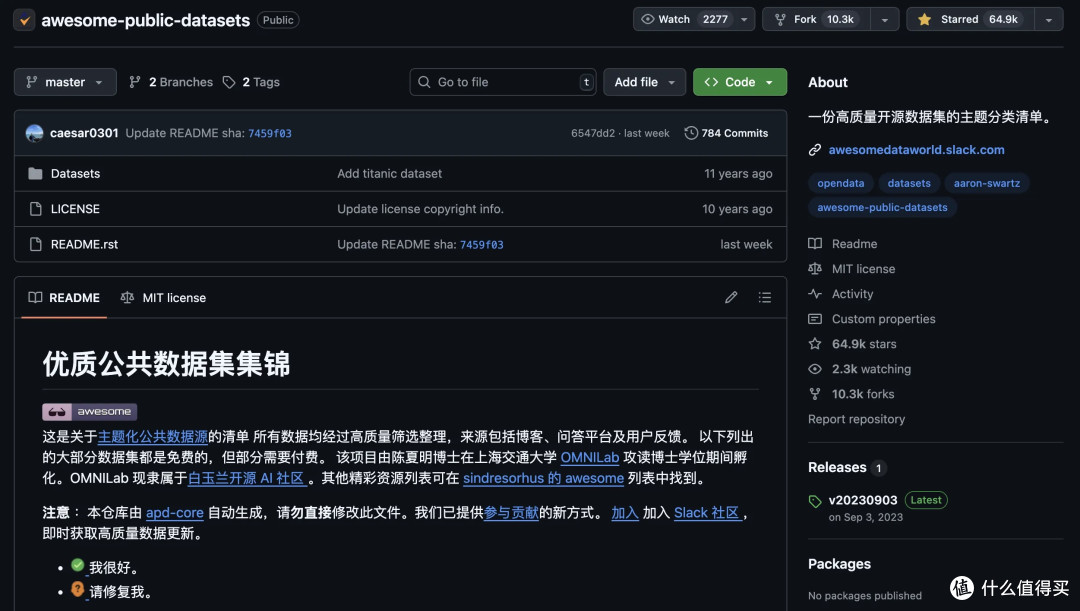Image resolution: width=1080 pixels, height=611 pixels.
Task: Open the awesomedataworld.slack.com link
Action: tap(916, 149)
